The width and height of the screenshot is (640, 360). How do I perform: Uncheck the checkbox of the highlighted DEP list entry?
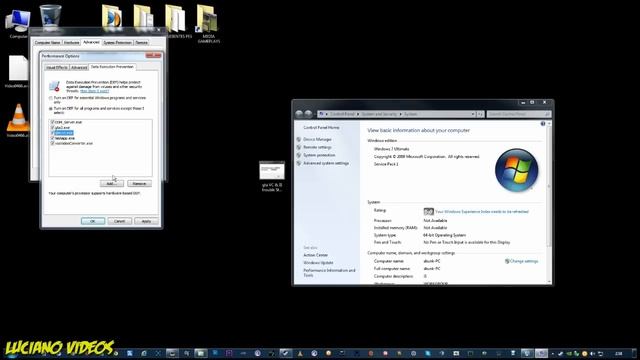pyautogui.click(x=52, y=133)
